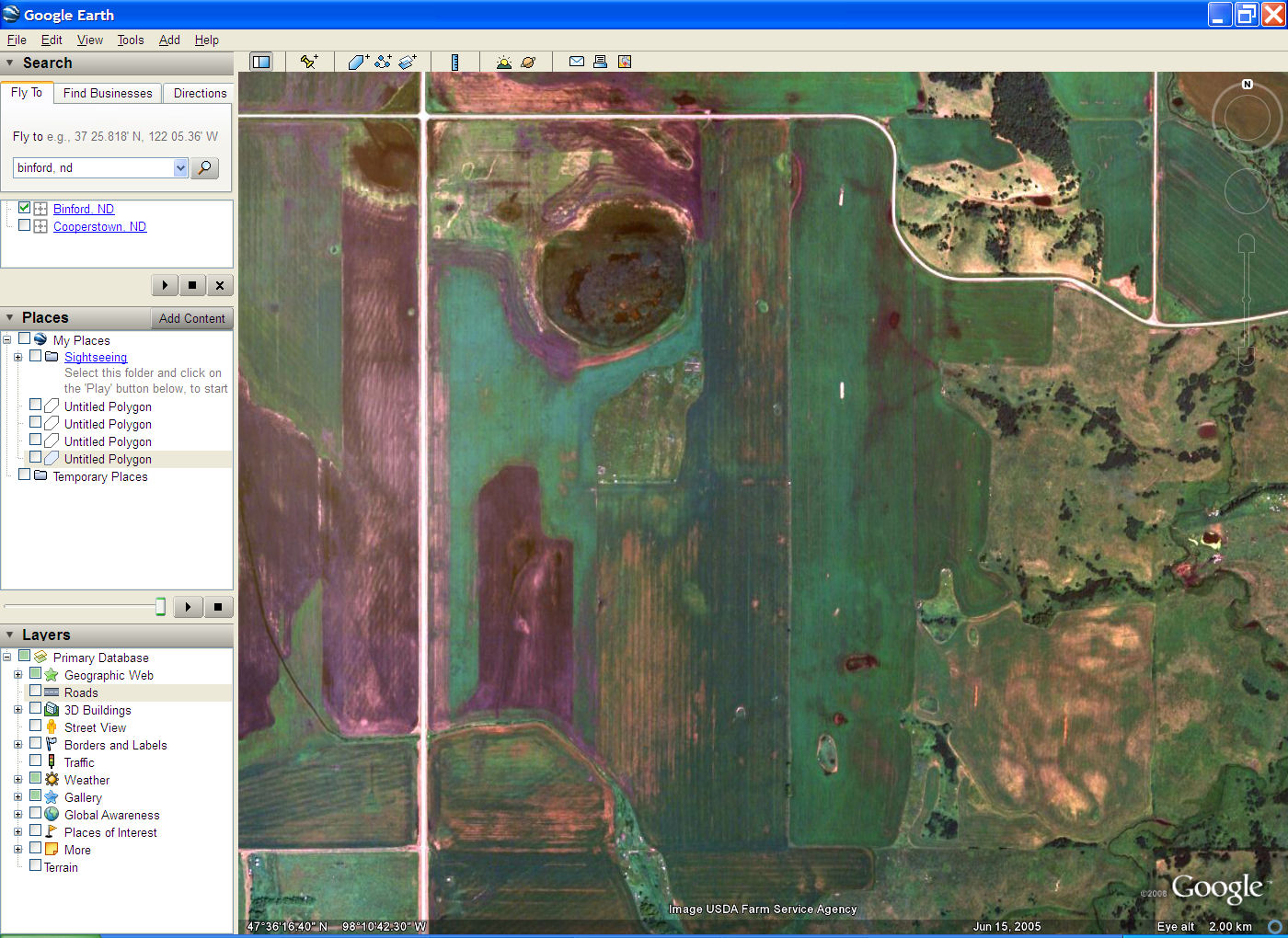This screenshot has height=938, width=1288.
Task: Click the Roads layer icon
Action: [52, 692]
